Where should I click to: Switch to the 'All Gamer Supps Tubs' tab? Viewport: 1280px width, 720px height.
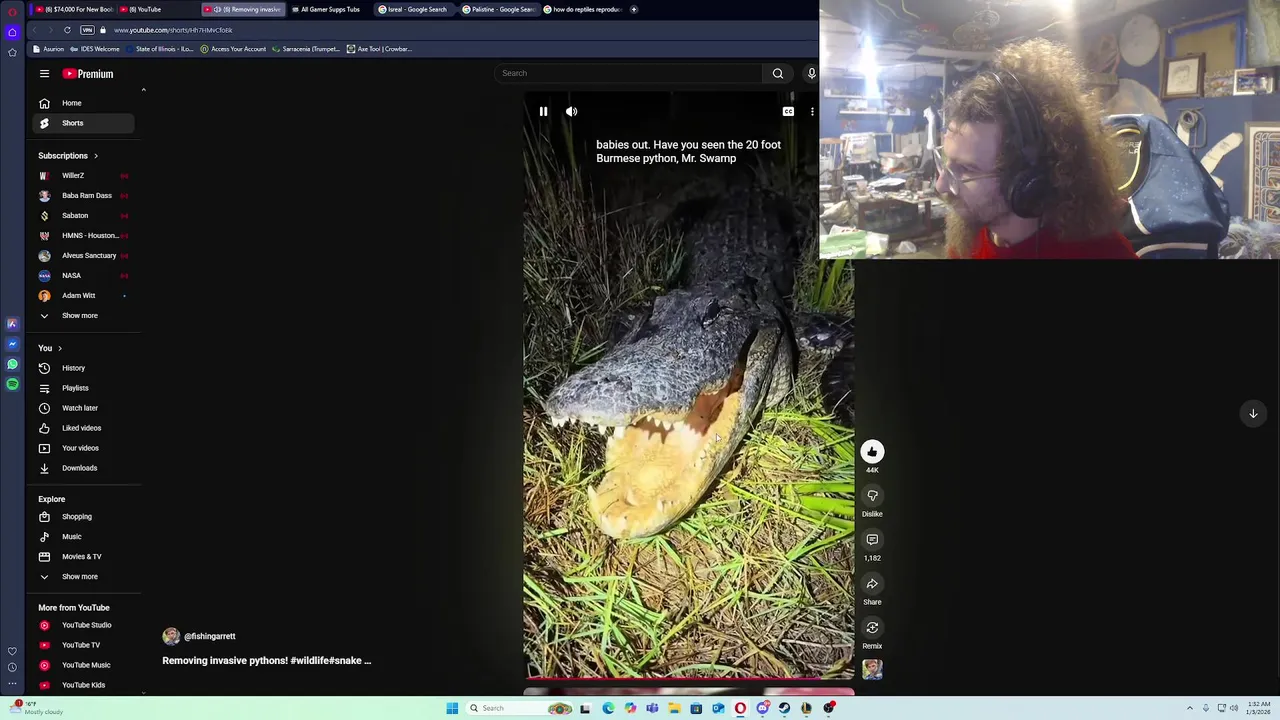coord(330,9)
